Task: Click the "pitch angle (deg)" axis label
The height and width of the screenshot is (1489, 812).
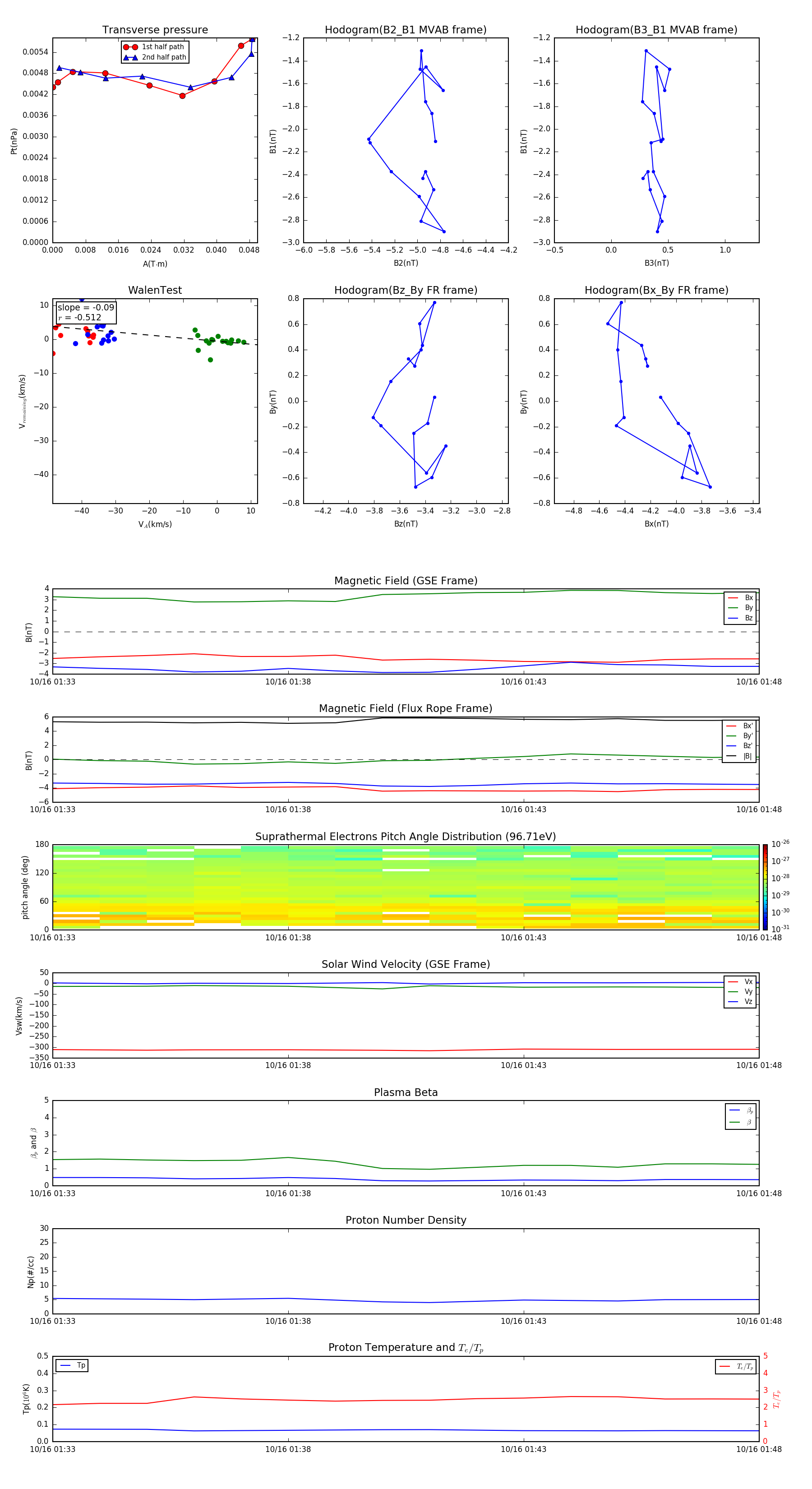Action: 25,887
